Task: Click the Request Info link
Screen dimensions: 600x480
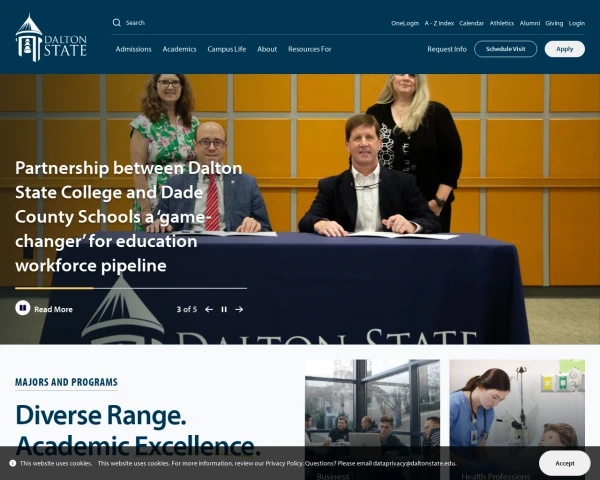Action: (x=447, y=49)
